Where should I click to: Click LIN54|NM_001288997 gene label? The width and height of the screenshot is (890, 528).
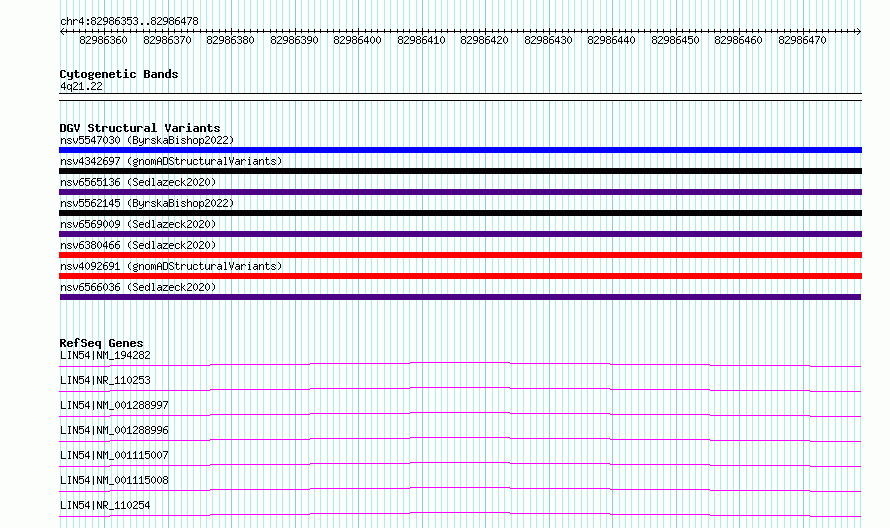coord(114,405)
